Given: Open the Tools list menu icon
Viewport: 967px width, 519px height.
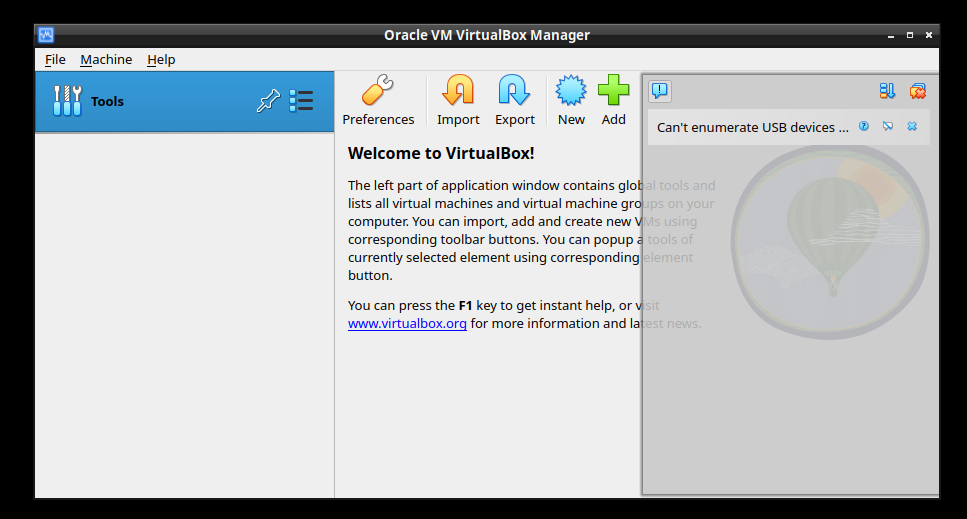Looking at the screenshot, I should (301, 101).
